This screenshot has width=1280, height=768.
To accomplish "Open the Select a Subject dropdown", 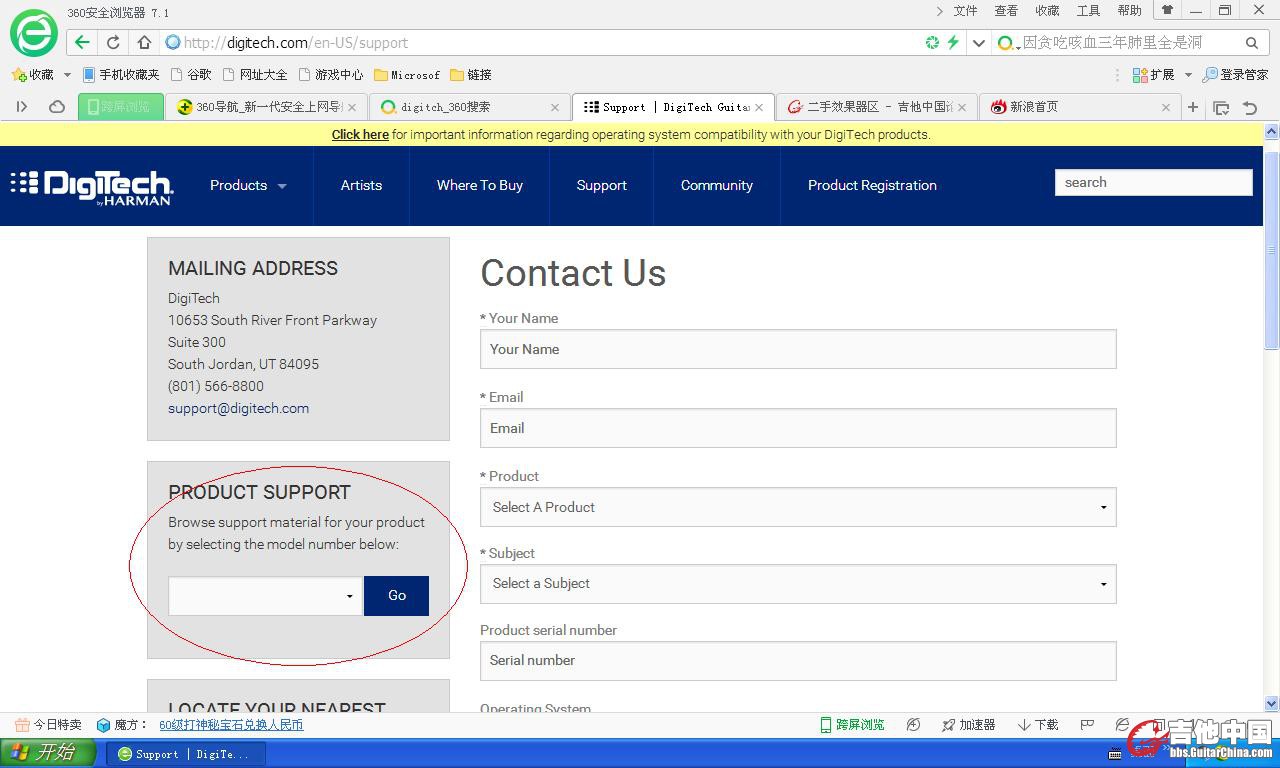I will coord(798,583).
